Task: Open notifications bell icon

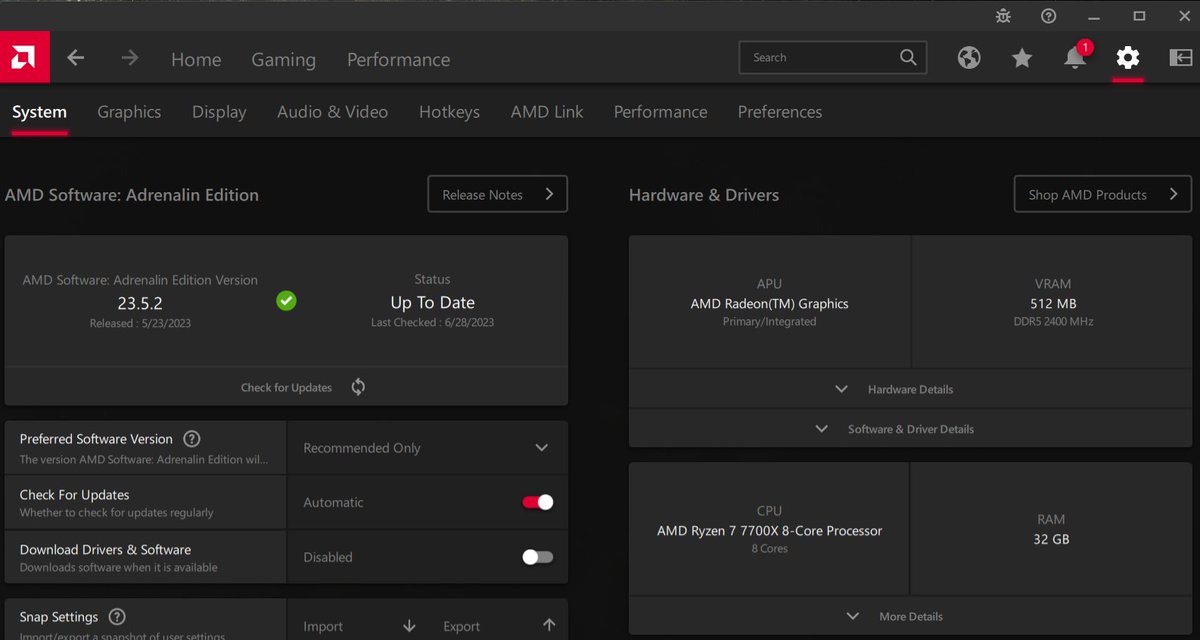Action: 1075,58
